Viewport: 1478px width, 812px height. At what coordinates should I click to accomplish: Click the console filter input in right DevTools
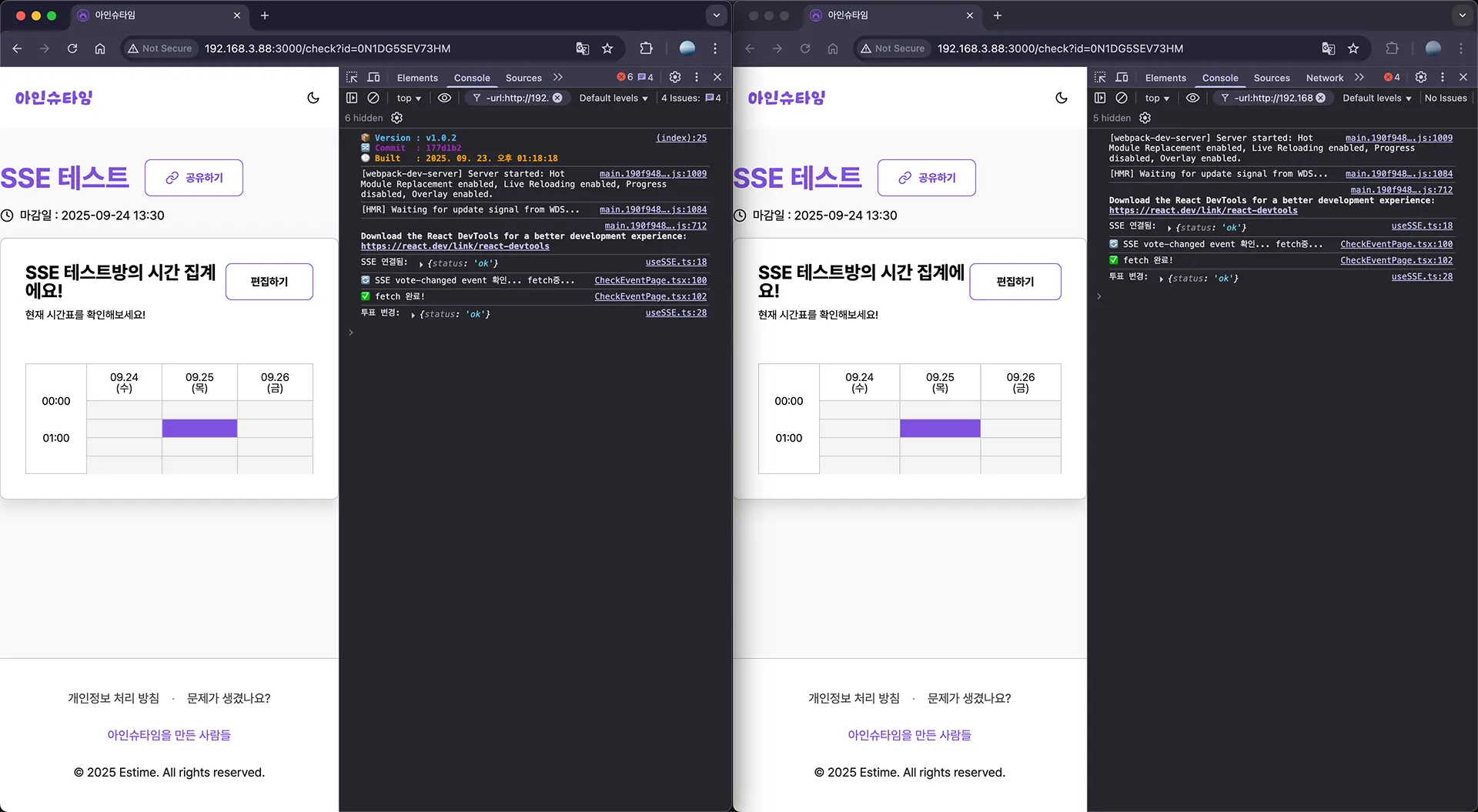(x=1274, y=98)
